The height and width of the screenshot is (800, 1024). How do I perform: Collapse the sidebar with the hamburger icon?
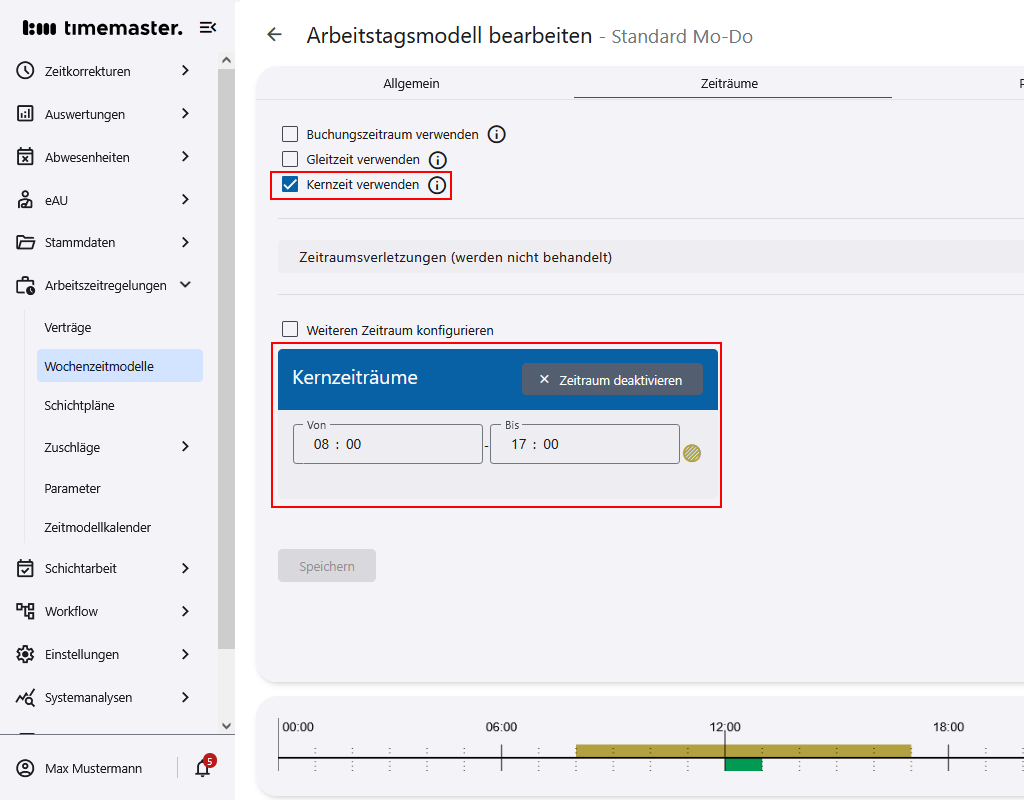coord(208,27)
